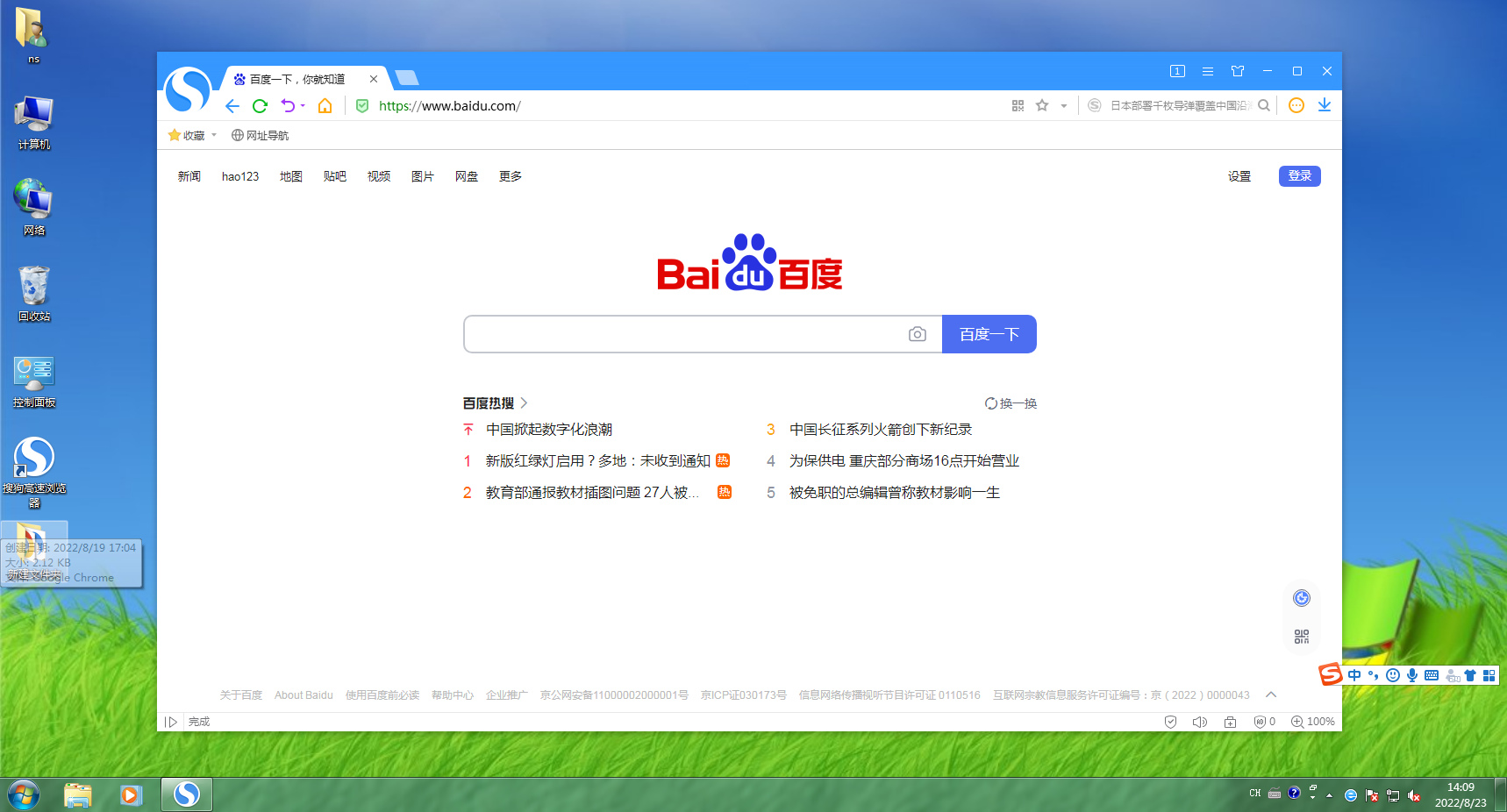Open the 新闻 link on Baidu

click(x=189, y=176)
